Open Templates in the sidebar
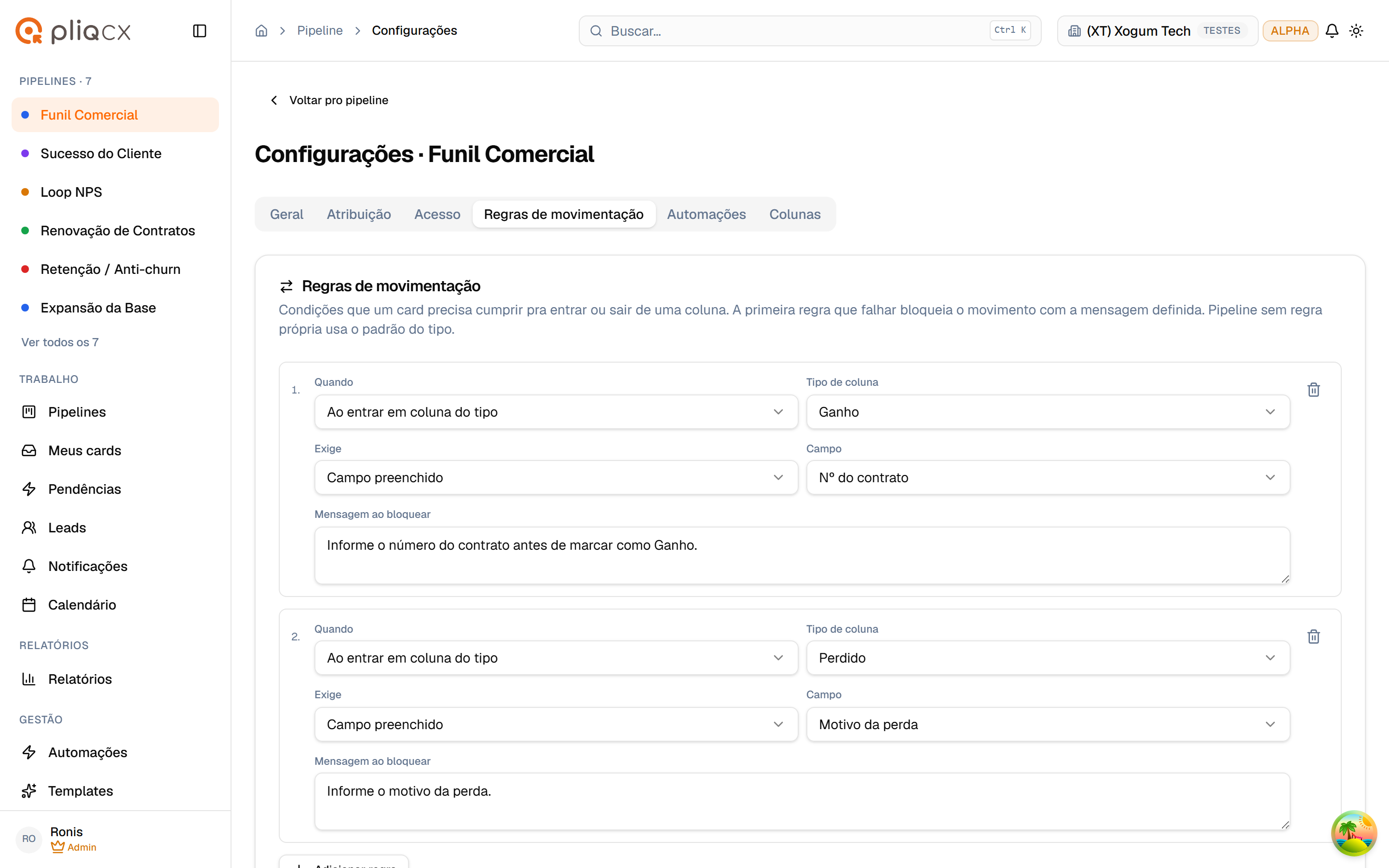 115,790
